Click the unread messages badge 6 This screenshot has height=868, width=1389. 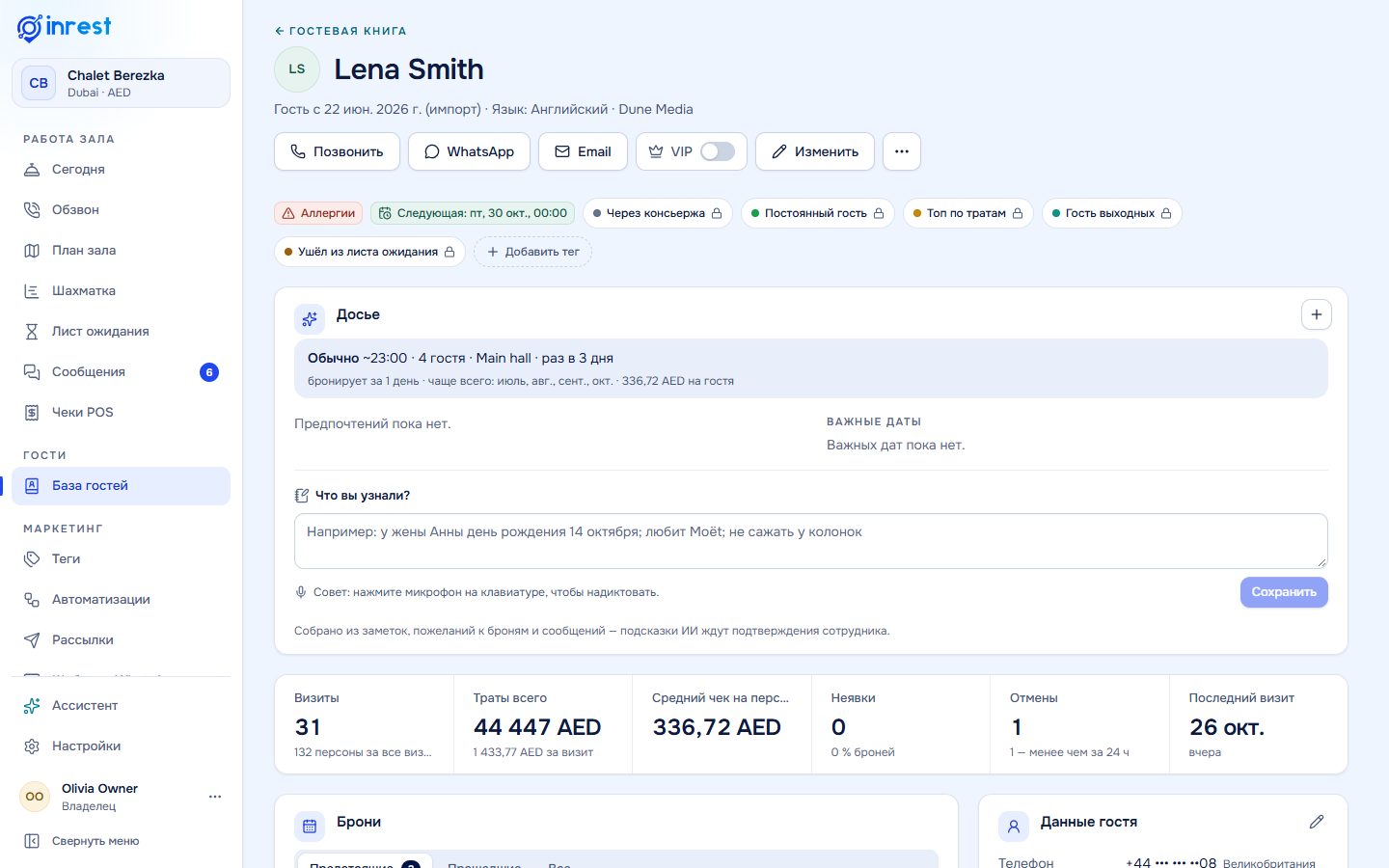tap(209, 372)
